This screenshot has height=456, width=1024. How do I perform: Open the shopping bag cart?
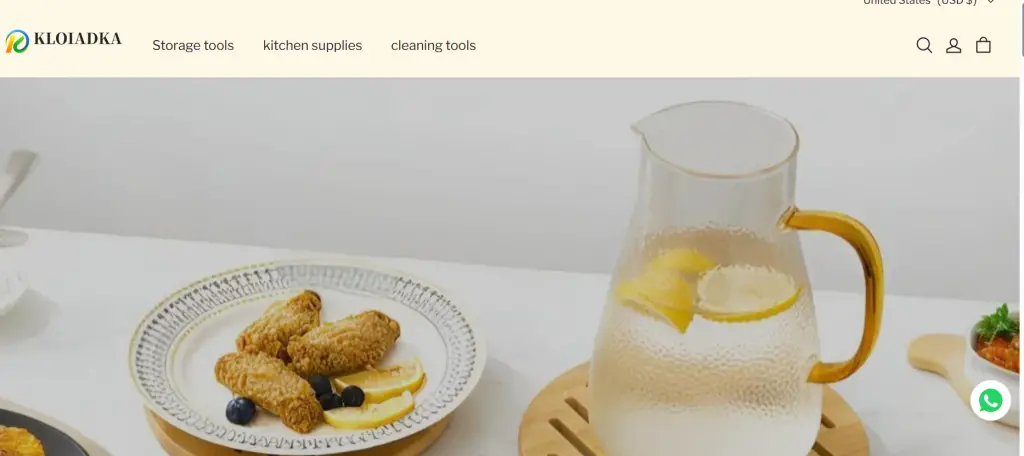tap(983, 45)
